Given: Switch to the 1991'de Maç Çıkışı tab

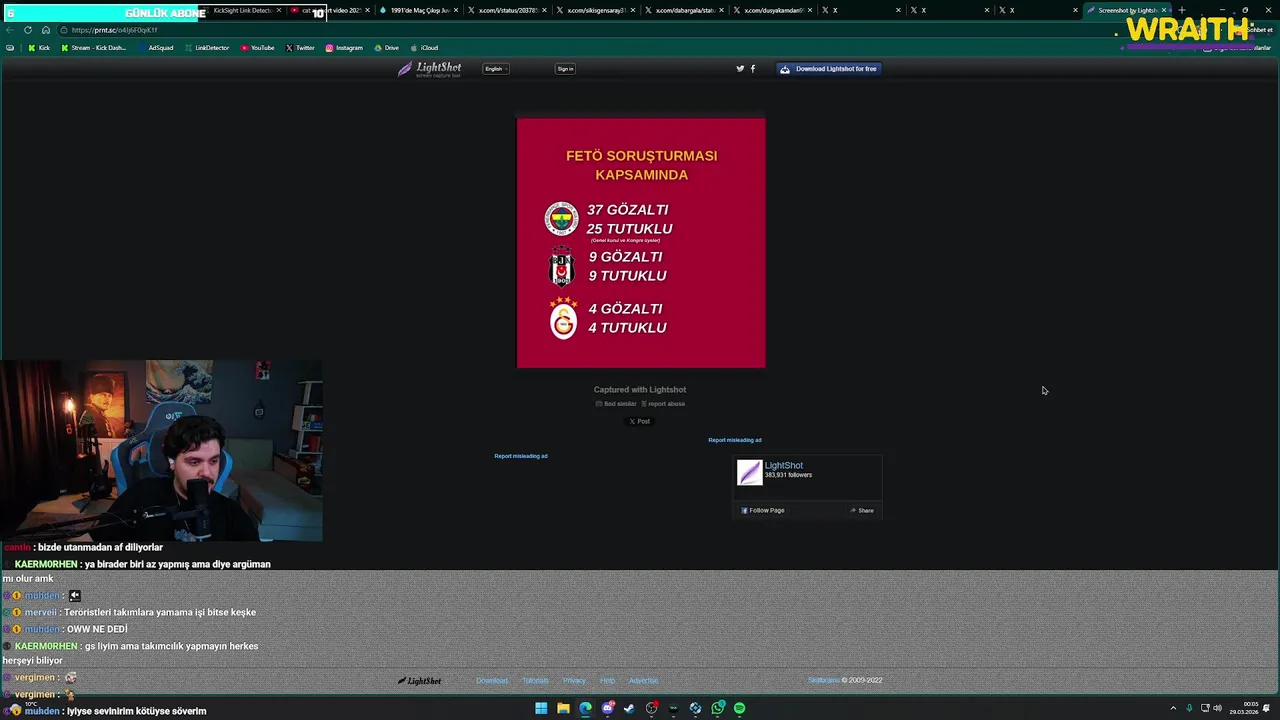Looking at the screenshot, I should coord(418,10).
